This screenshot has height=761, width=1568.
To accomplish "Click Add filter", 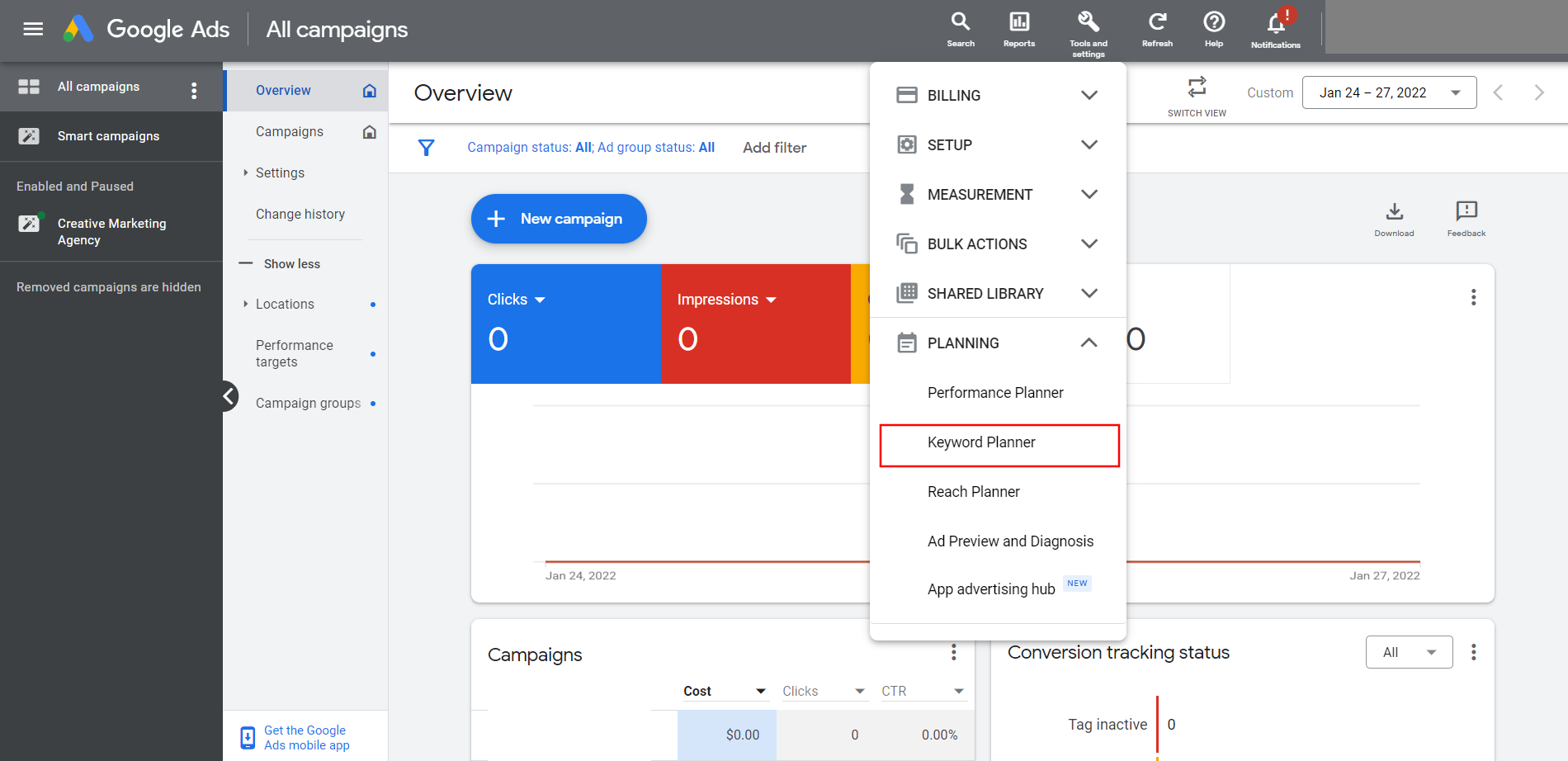I will tap(774, 148).
